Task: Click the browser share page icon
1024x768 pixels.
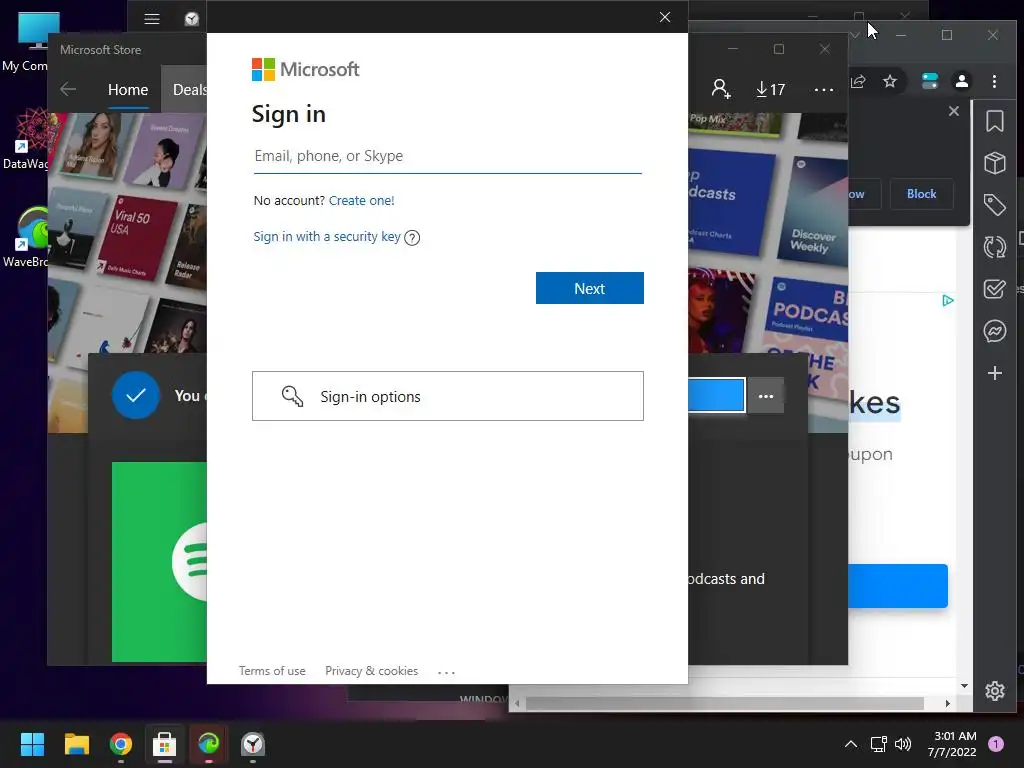Action: 858,81
